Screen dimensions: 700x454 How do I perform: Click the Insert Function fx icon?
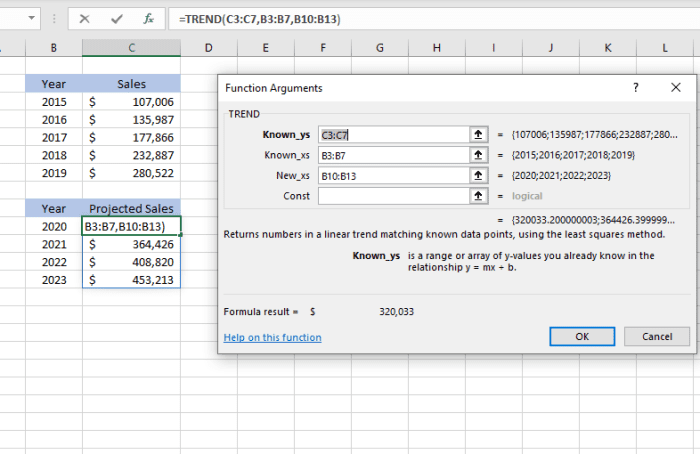(x=148, y=18)
